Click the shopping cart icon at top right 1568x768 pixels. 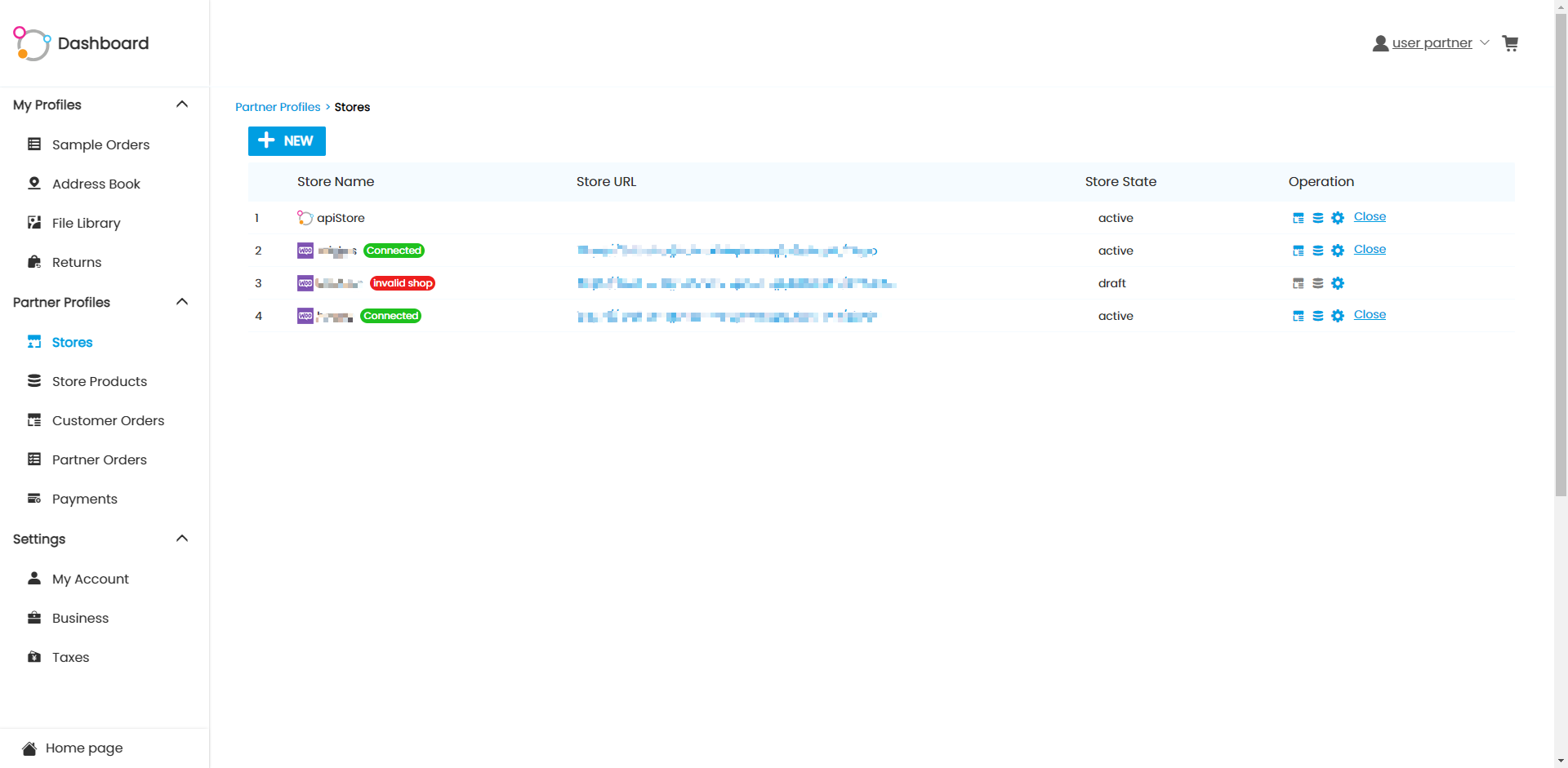coord(1510,42)
